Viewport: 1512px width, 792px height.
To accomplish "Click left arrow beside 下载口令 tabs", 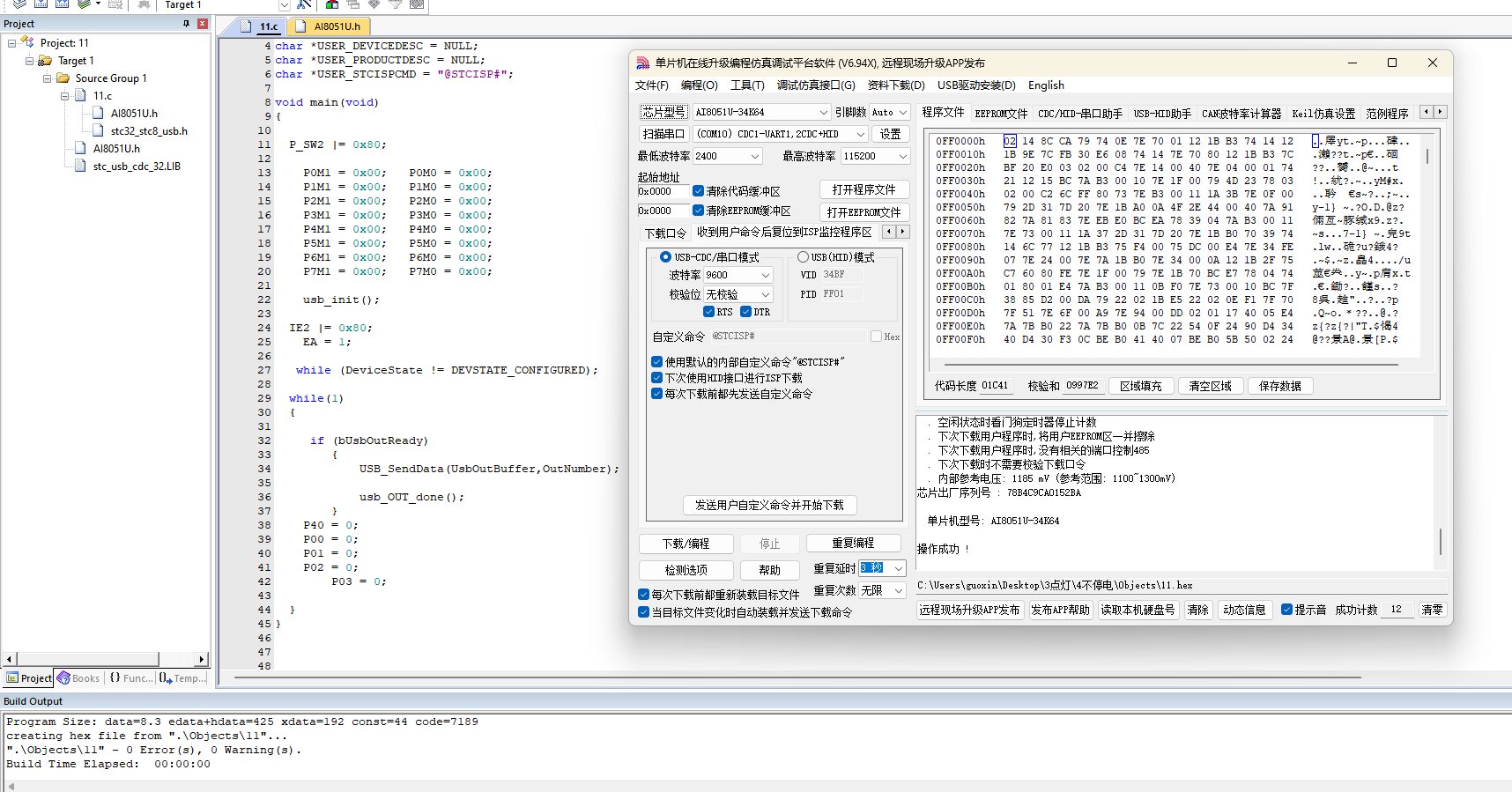I will click(889, 232).
